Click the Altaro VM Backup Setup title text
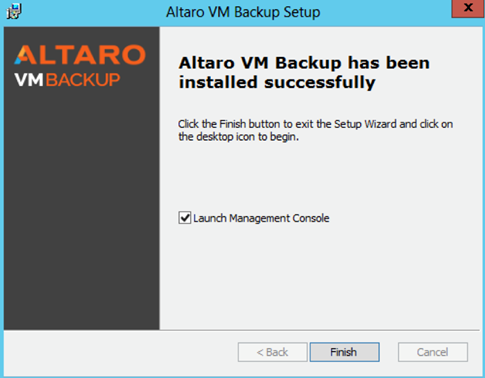Viewport: 485px width, 378px height. click(x=243, y=12)
